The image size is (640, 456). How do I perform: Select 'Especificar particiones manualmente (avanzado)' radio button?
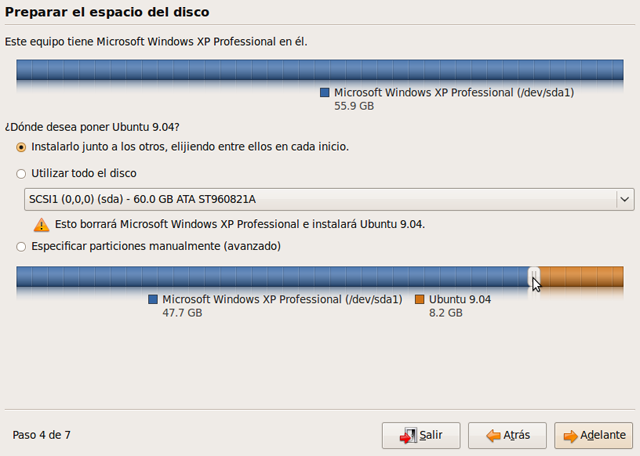click(x=22, y=246)
